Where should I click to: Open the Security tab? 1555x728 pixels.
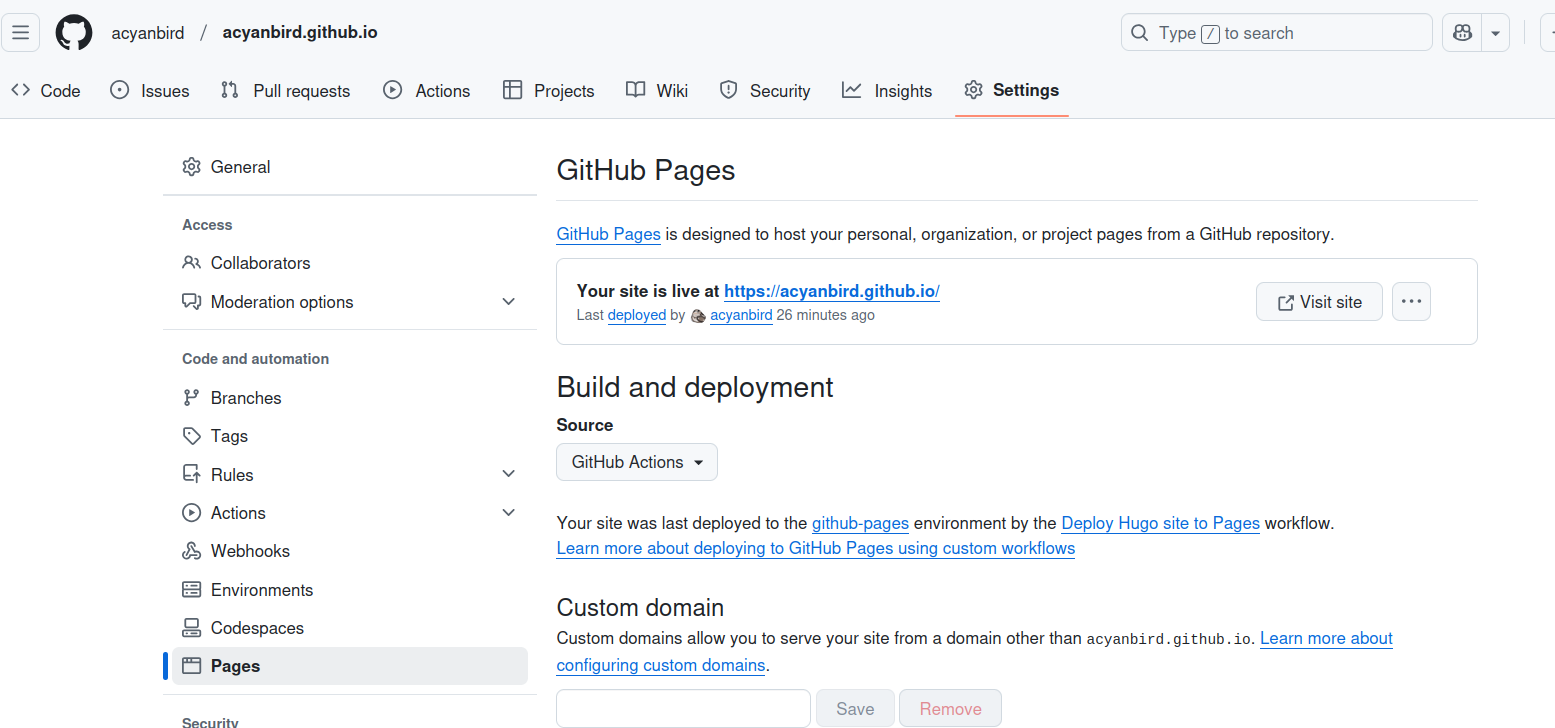(765, 91)
